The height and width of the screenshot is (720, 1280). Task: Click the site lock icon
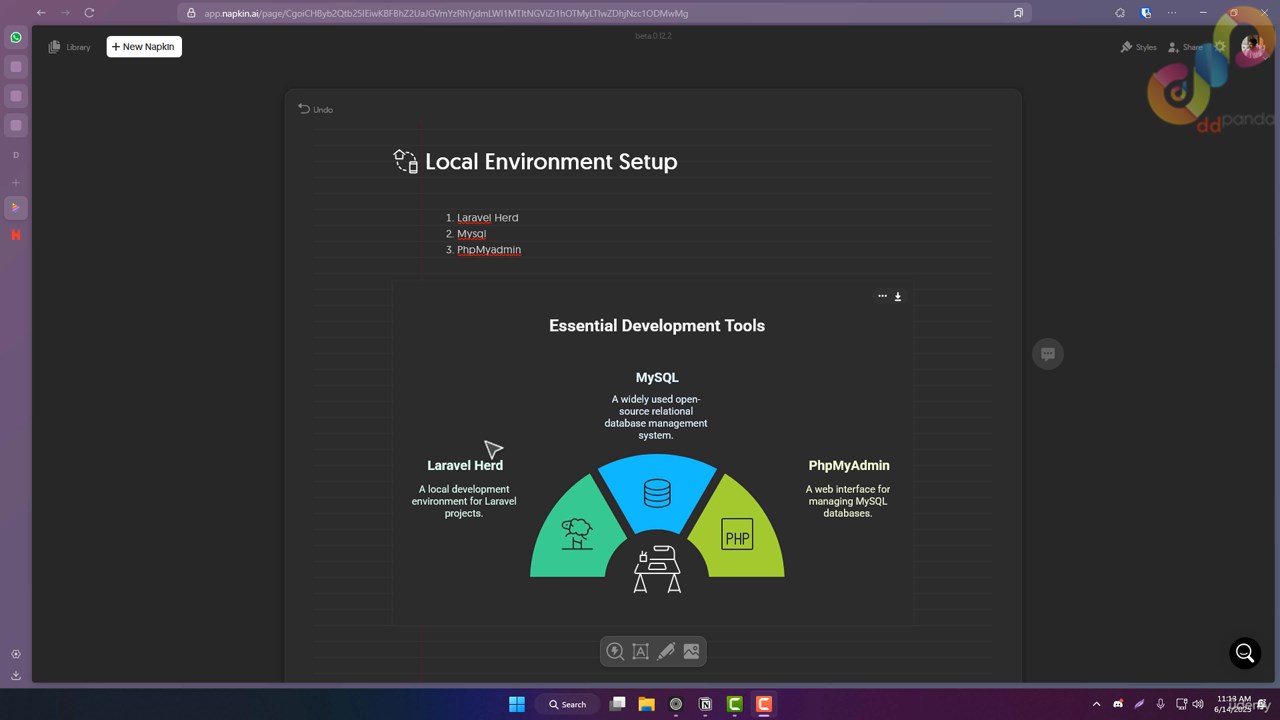pyautogui.click(x=191, y=13)
